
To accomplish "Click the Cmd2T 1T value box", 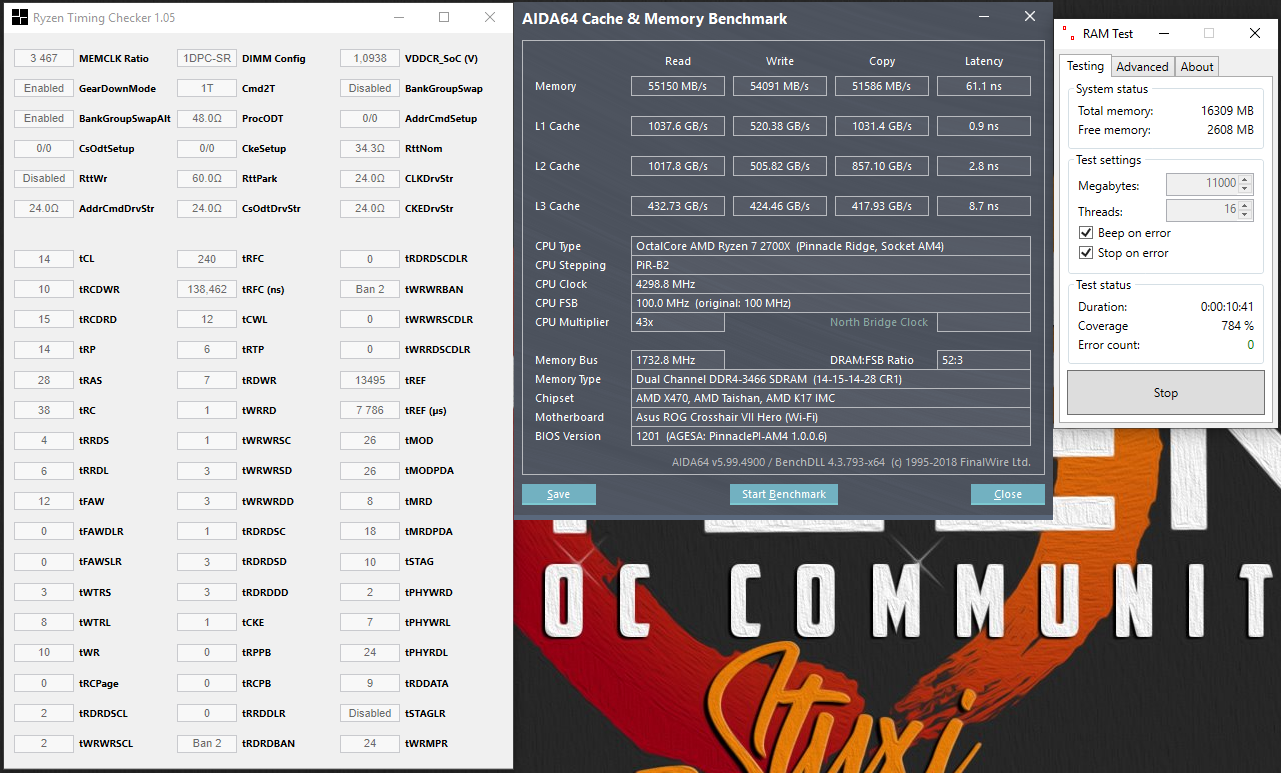I will tap(207, 88).
